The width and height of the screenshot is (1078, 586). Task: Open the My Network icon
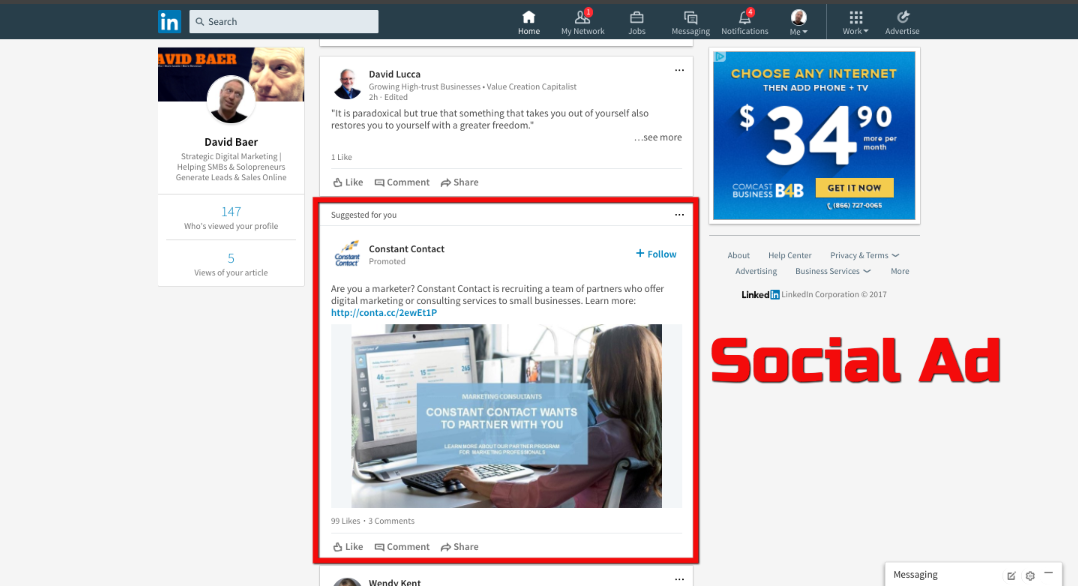582,18
